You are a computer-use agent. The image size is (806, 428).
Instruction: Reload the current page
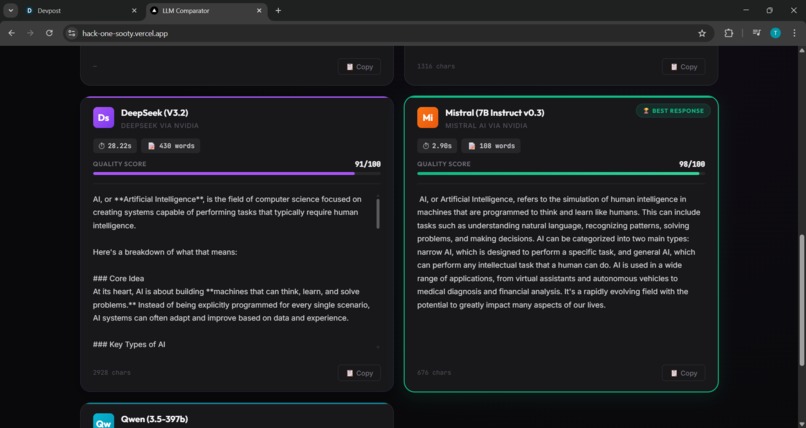click(49, 33)
